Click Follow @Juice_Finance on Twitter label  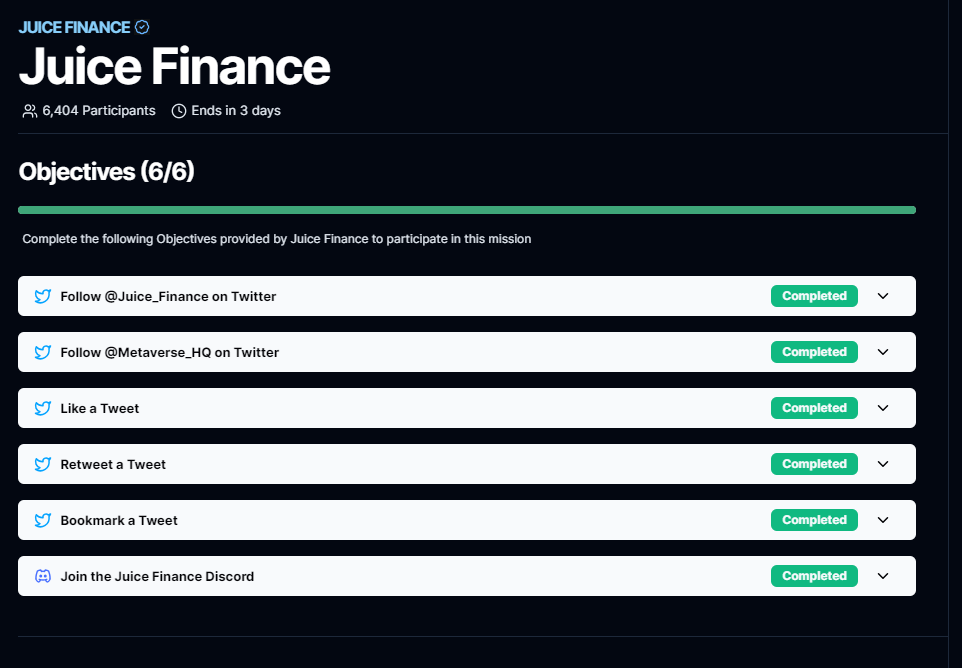click(x=168, y=296)
